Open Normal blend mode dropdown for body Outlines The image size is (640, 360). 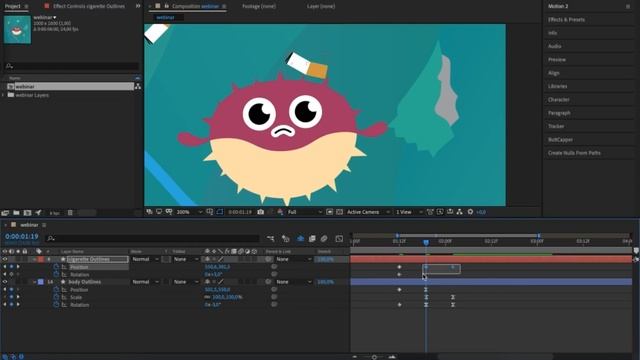click(145, 282)
